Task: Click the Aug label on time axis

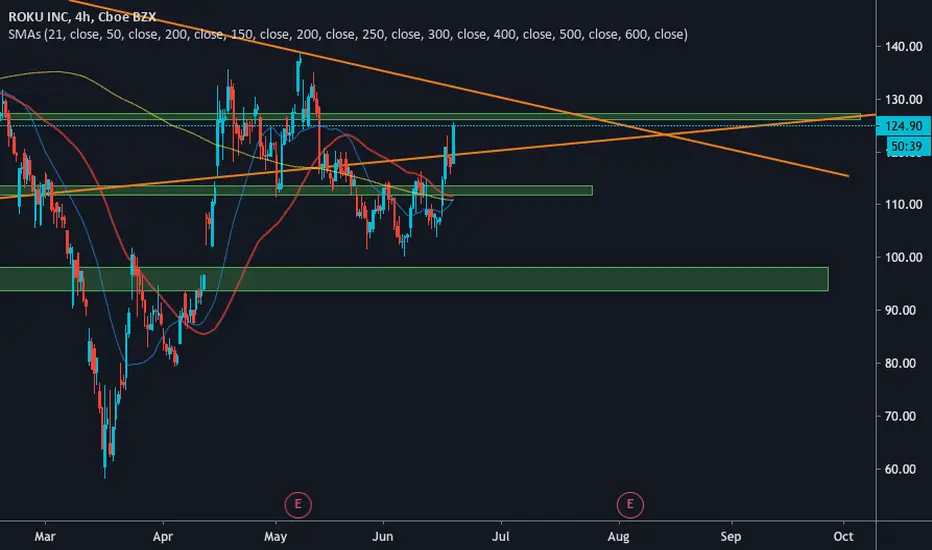Action: pyautogui.click(x=618, y=537)
